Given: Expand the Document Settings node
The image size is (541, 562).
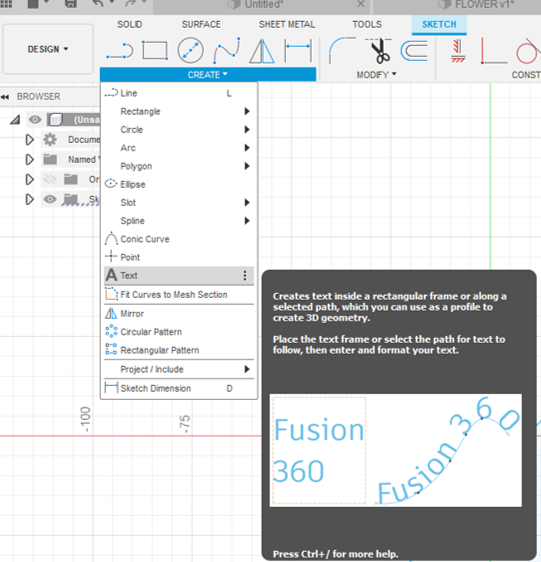Looking at the screenshot, I should pyautogui.click(x=30, y=139).
